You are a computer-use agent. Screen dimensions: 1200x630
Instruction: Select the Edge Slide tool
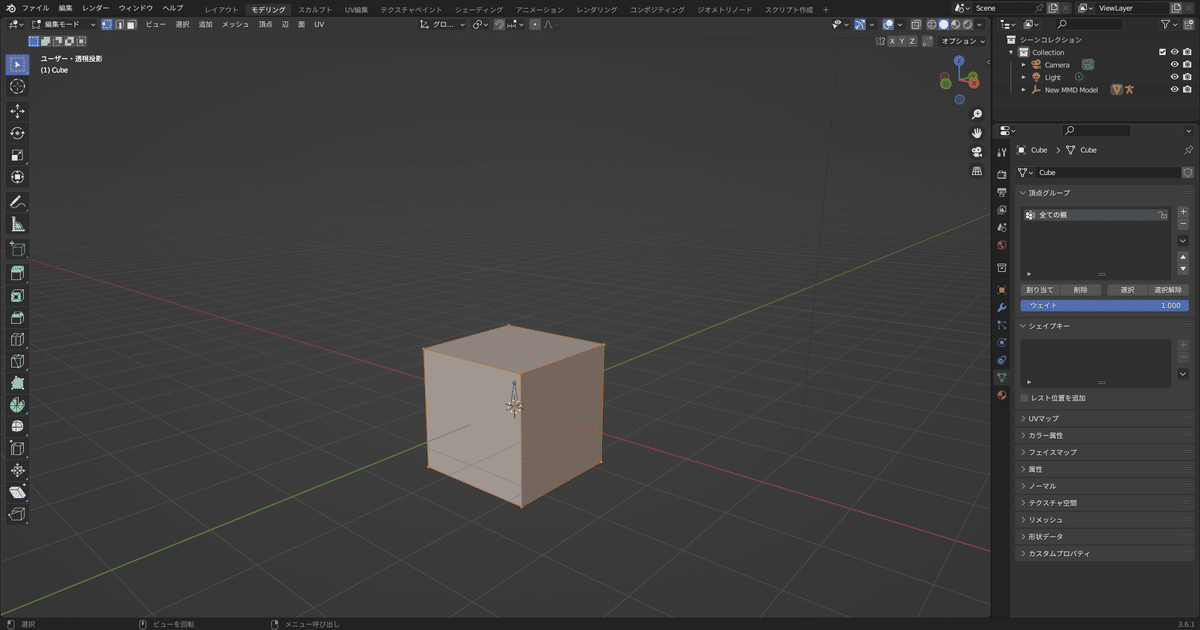(x=17, y=449)
